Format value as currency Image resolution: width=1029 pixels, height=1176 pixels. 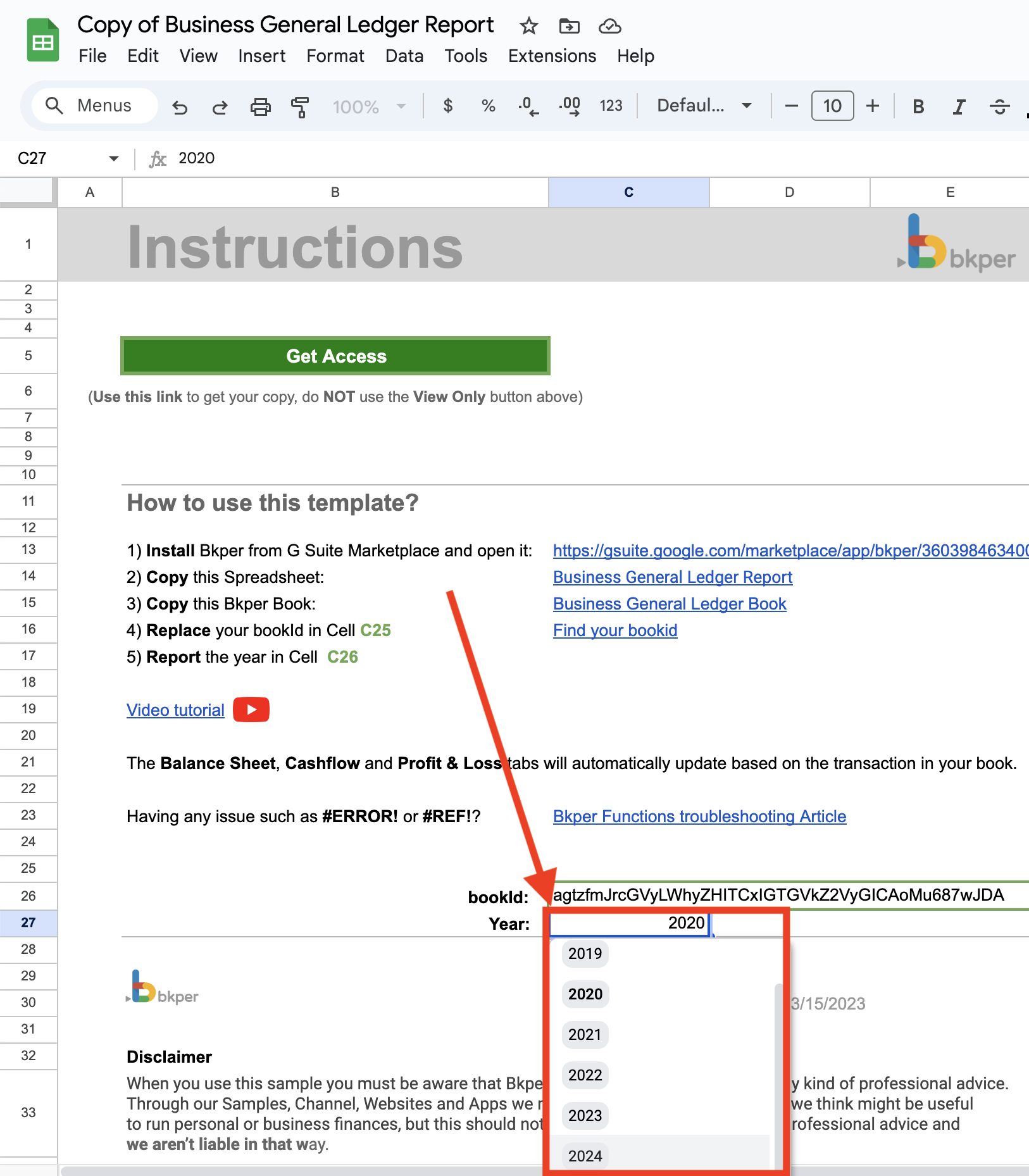448,106
